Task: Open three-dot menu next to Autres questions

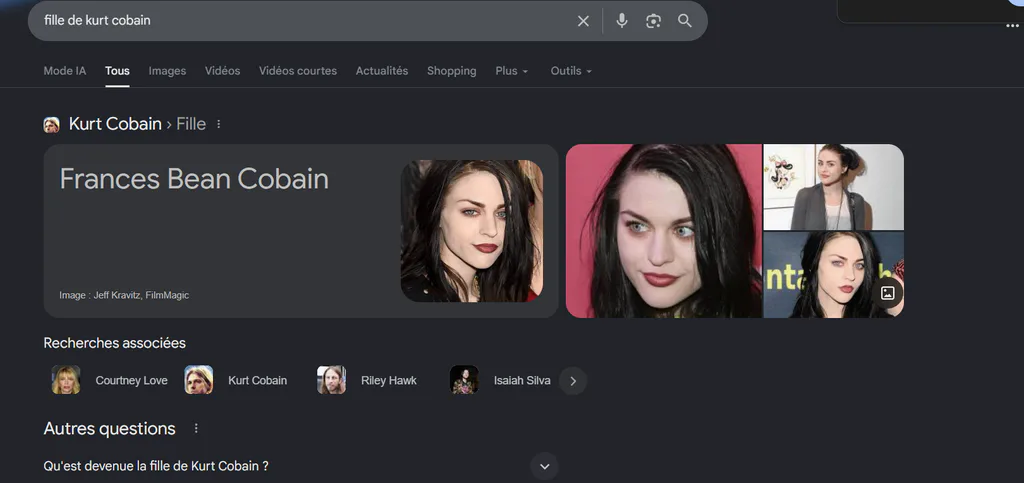Action: click(x=196, y=429)
